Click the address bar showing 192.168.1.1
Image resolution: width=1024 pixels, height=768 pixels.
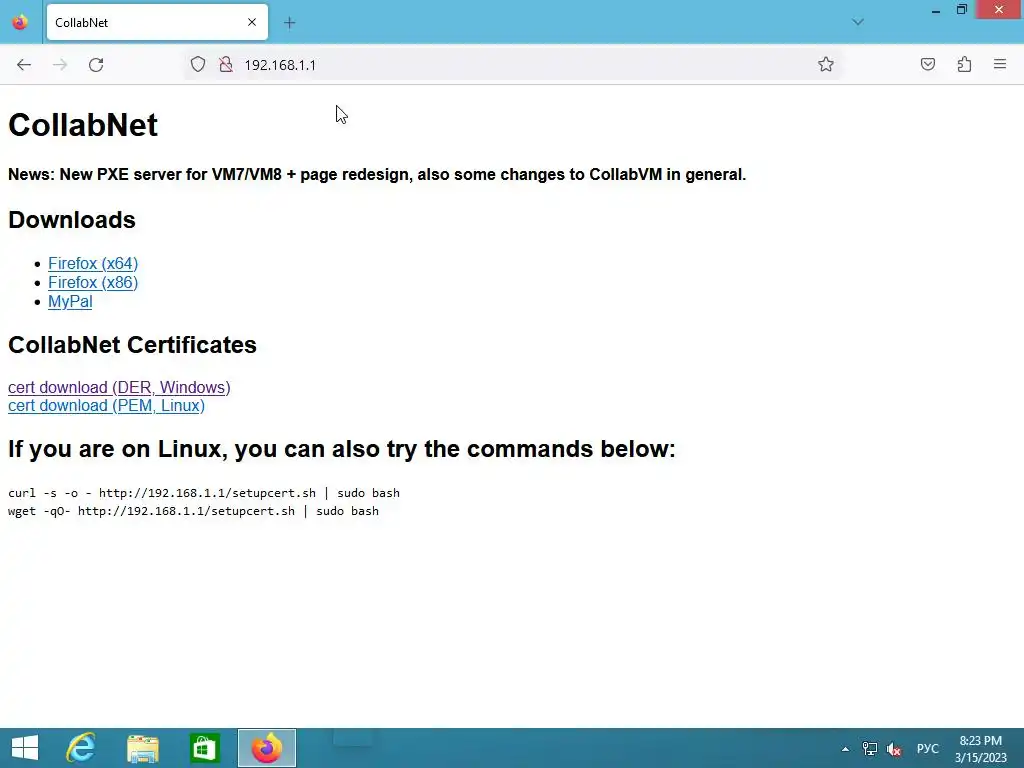click(513, 65)
